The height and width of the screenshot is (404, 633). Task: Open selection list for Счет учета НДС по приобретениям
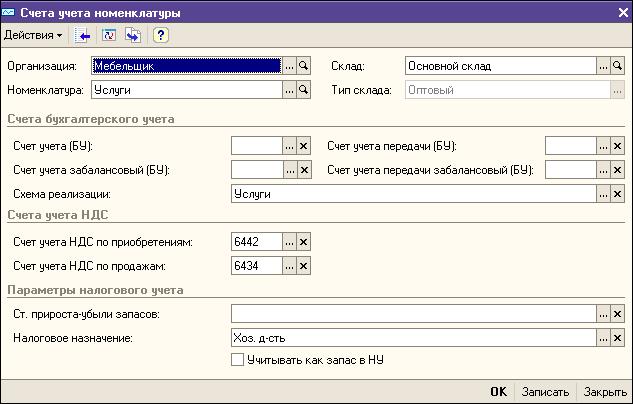289,242
